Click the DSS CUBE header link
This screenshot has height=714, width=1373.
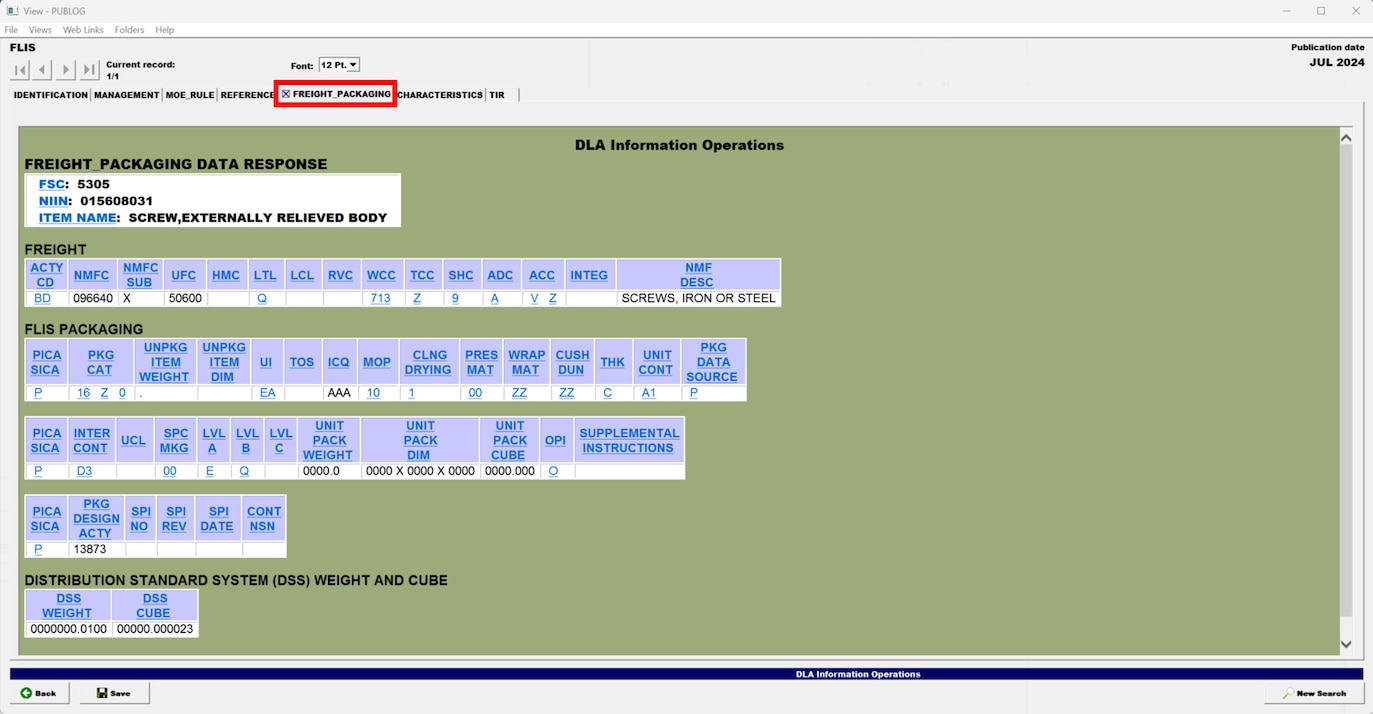(x=154, y=606)
